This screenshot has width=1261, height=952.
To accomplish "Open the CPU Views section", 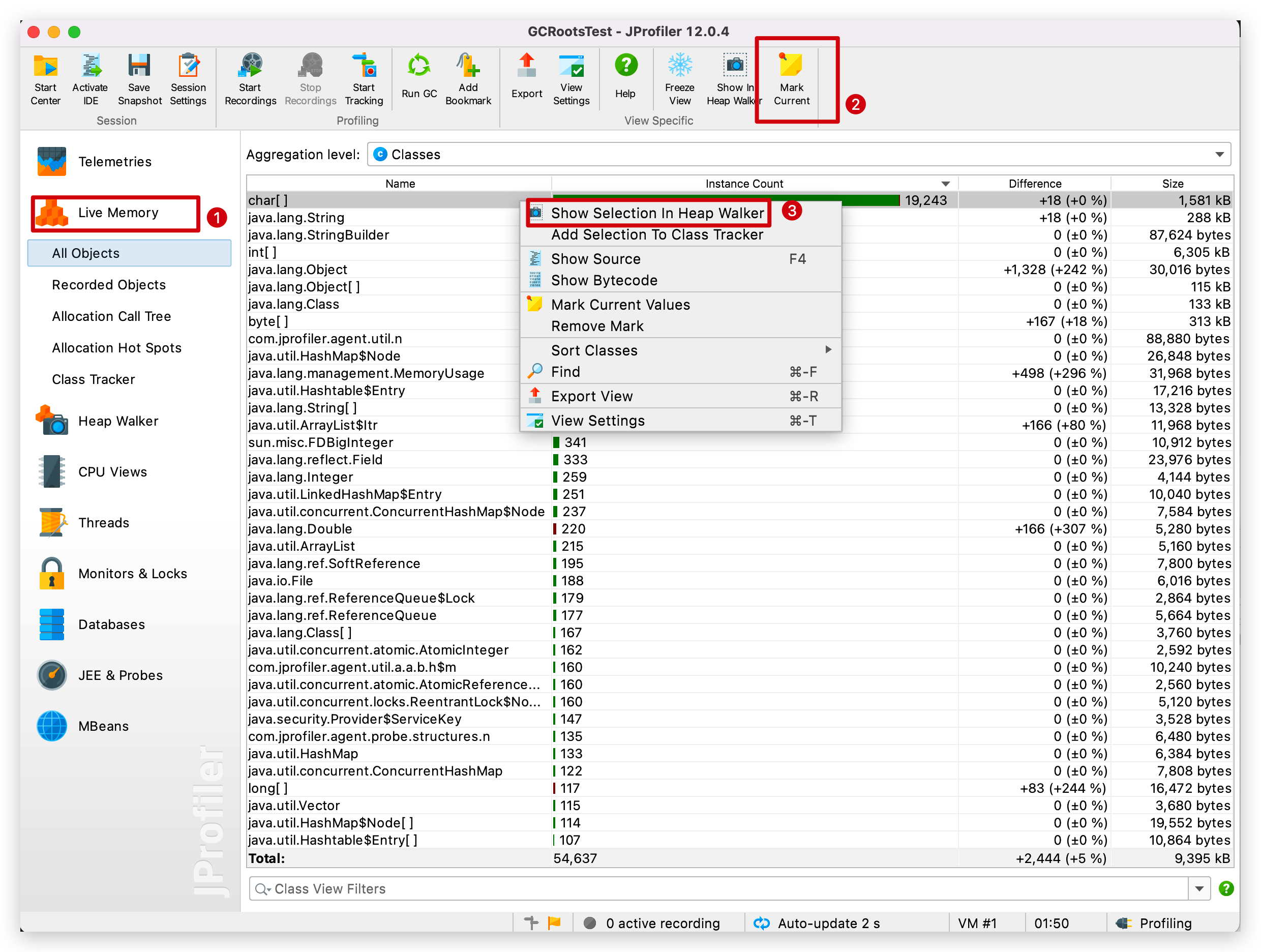I will coord(112,472).
